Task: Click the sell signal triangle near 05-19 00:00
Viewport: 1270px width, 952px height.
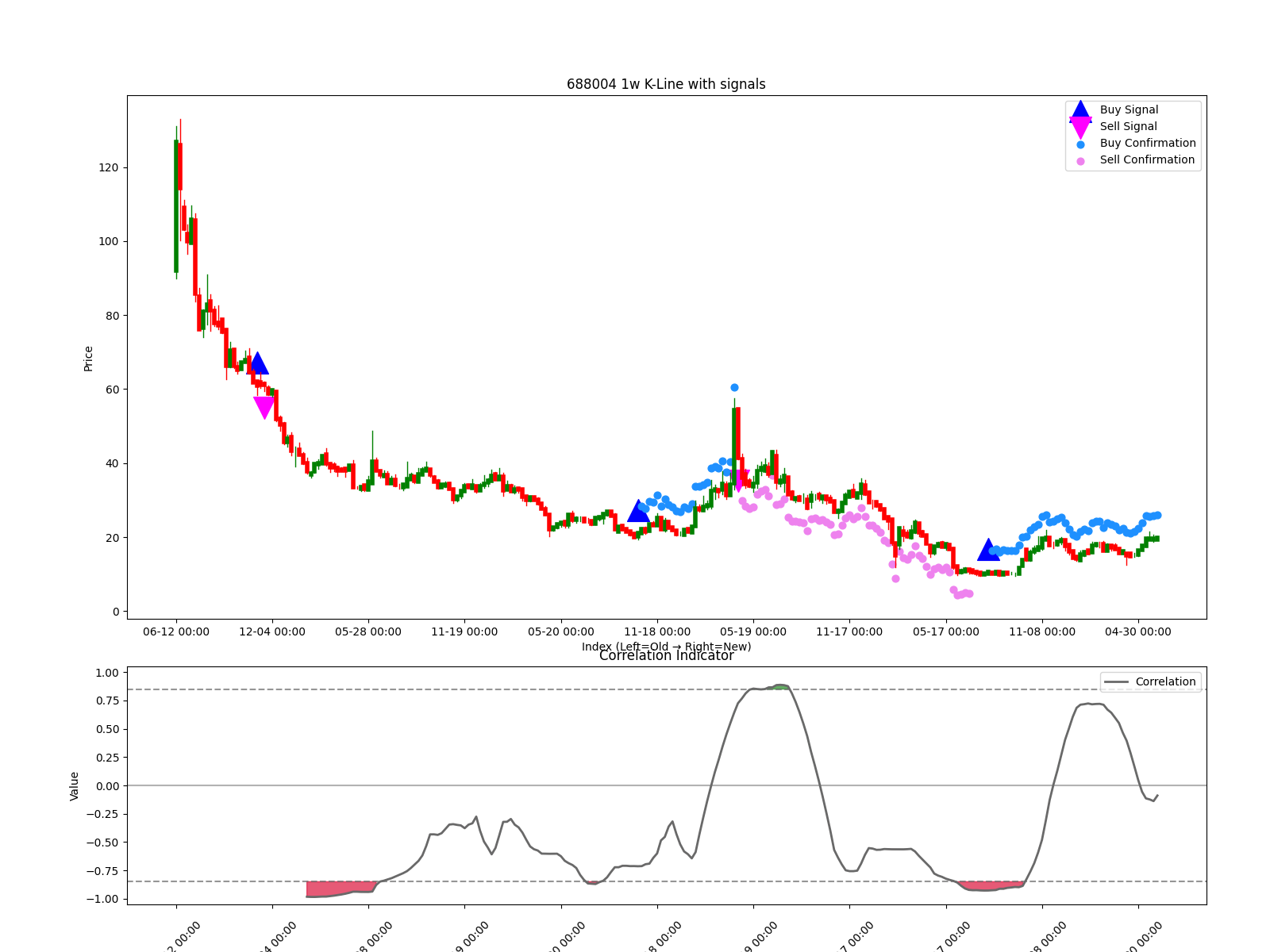Action: click(x=739, y=480)
